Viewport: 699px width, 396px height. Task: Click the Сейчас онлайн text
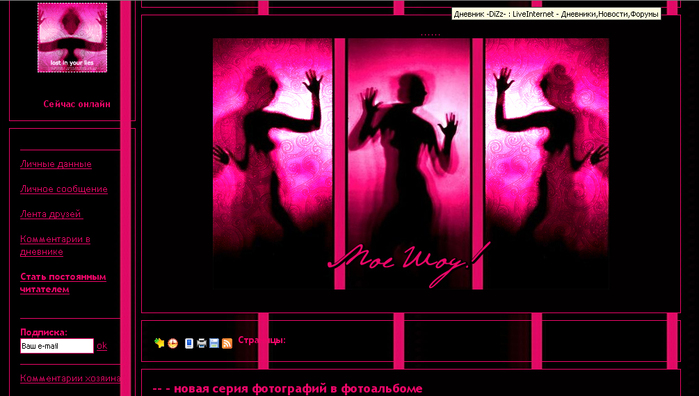click(x=77, y=104)
